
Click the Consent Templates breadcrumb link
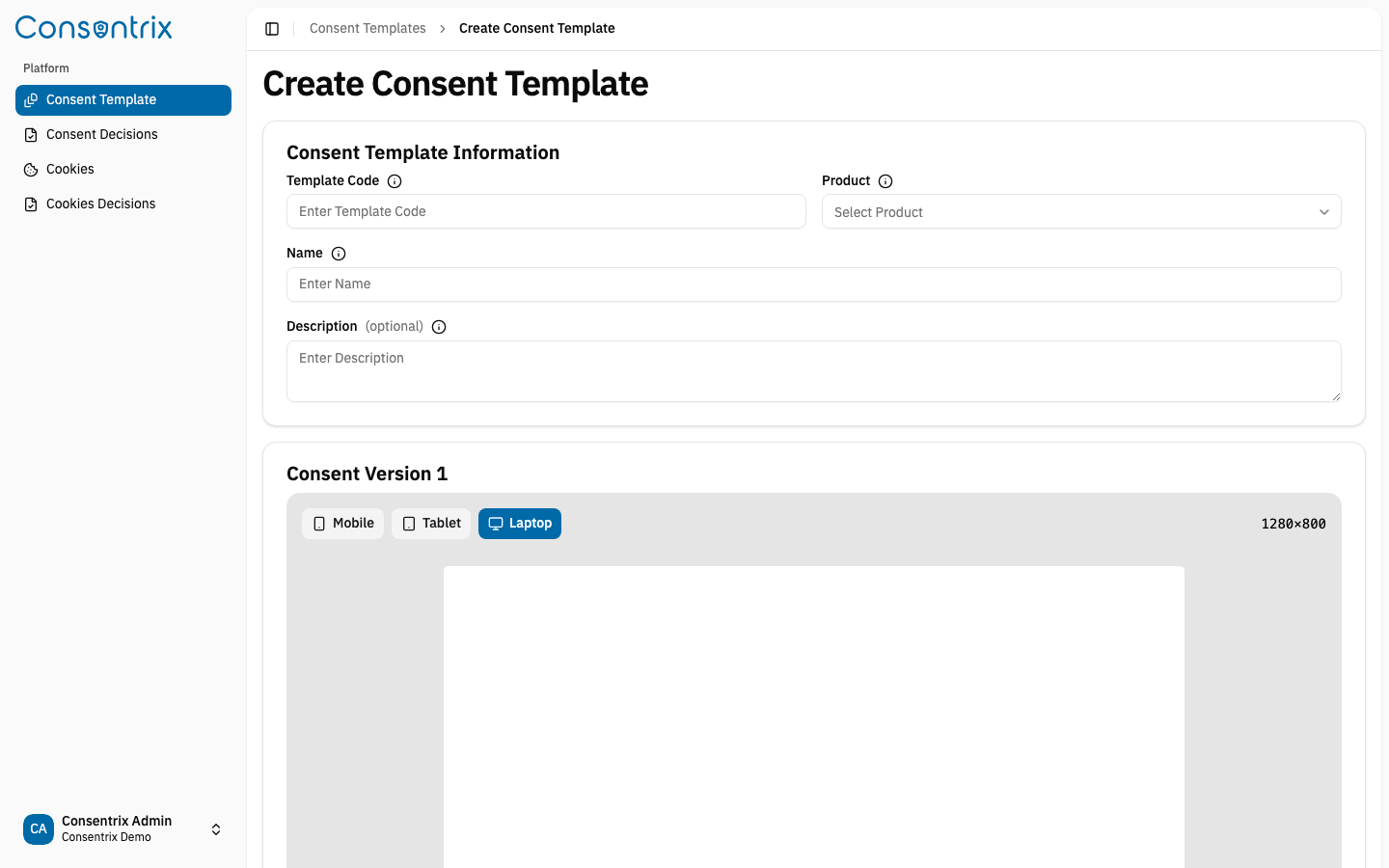pos(368,29)
